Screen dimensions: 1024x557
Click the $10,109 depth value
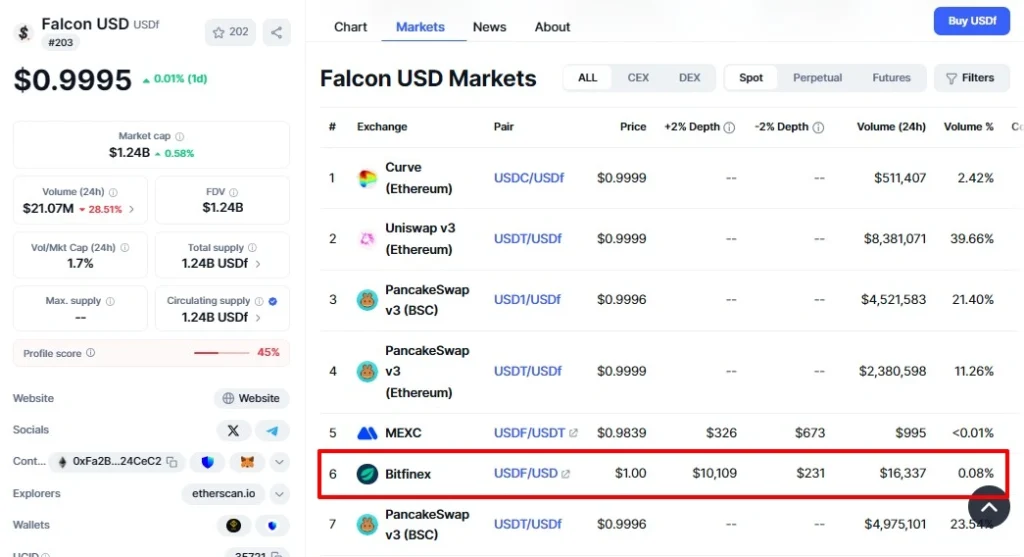(714, 473)
